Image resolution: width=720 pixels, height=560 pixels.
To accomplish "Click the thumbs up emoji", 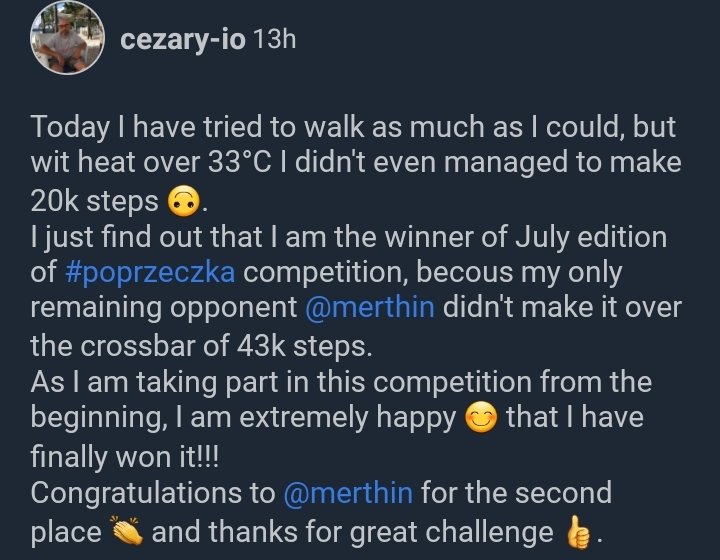I will pyautogui.click(x=578, y=532).
